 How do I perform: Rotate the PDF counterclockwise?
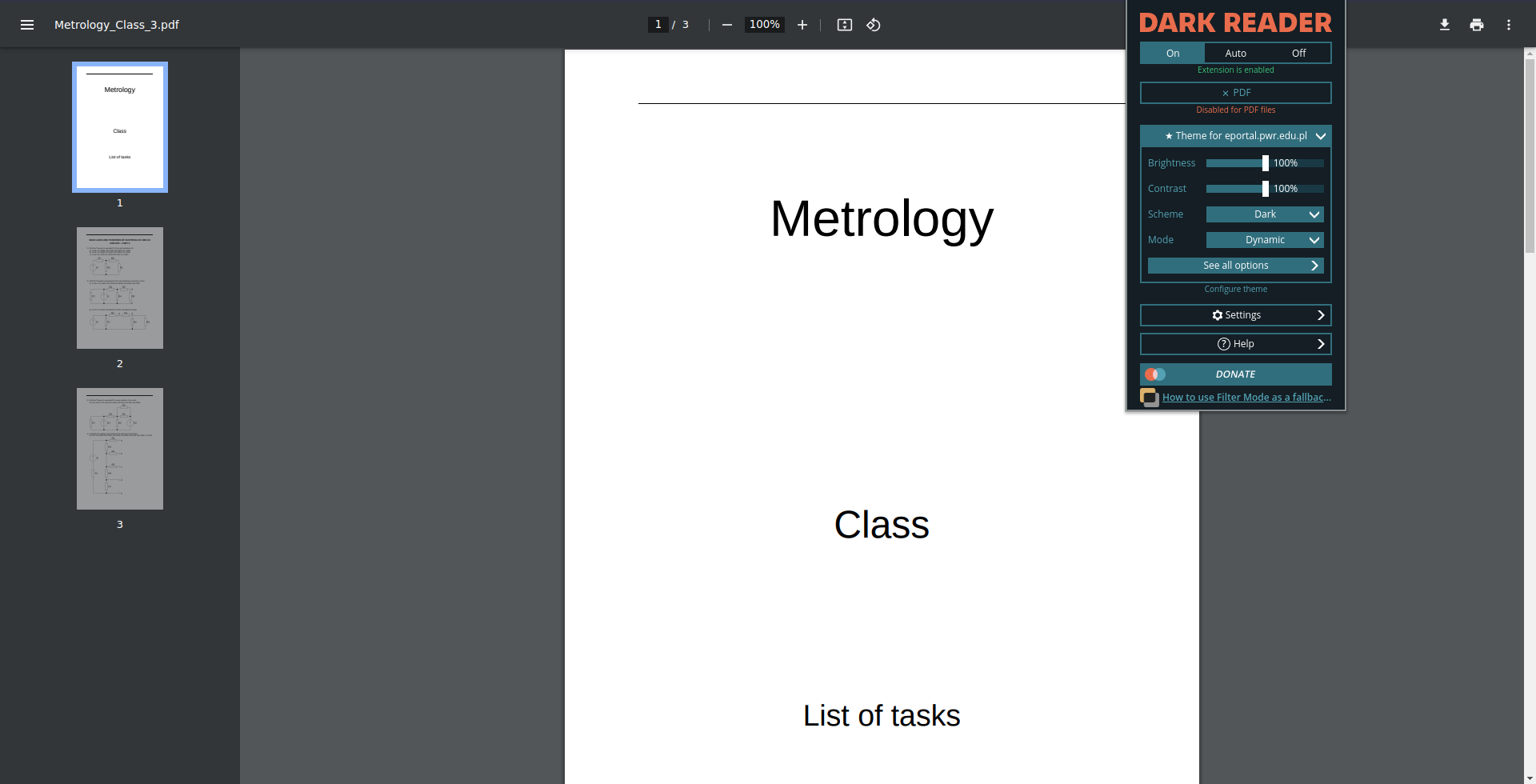coord(874,25)
